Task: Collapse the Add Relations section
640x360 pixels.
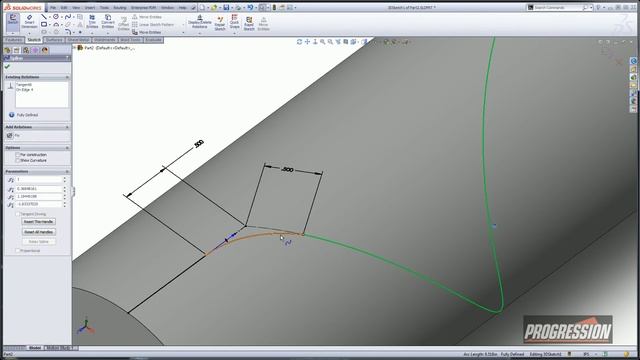Action: tap(67, 127)
